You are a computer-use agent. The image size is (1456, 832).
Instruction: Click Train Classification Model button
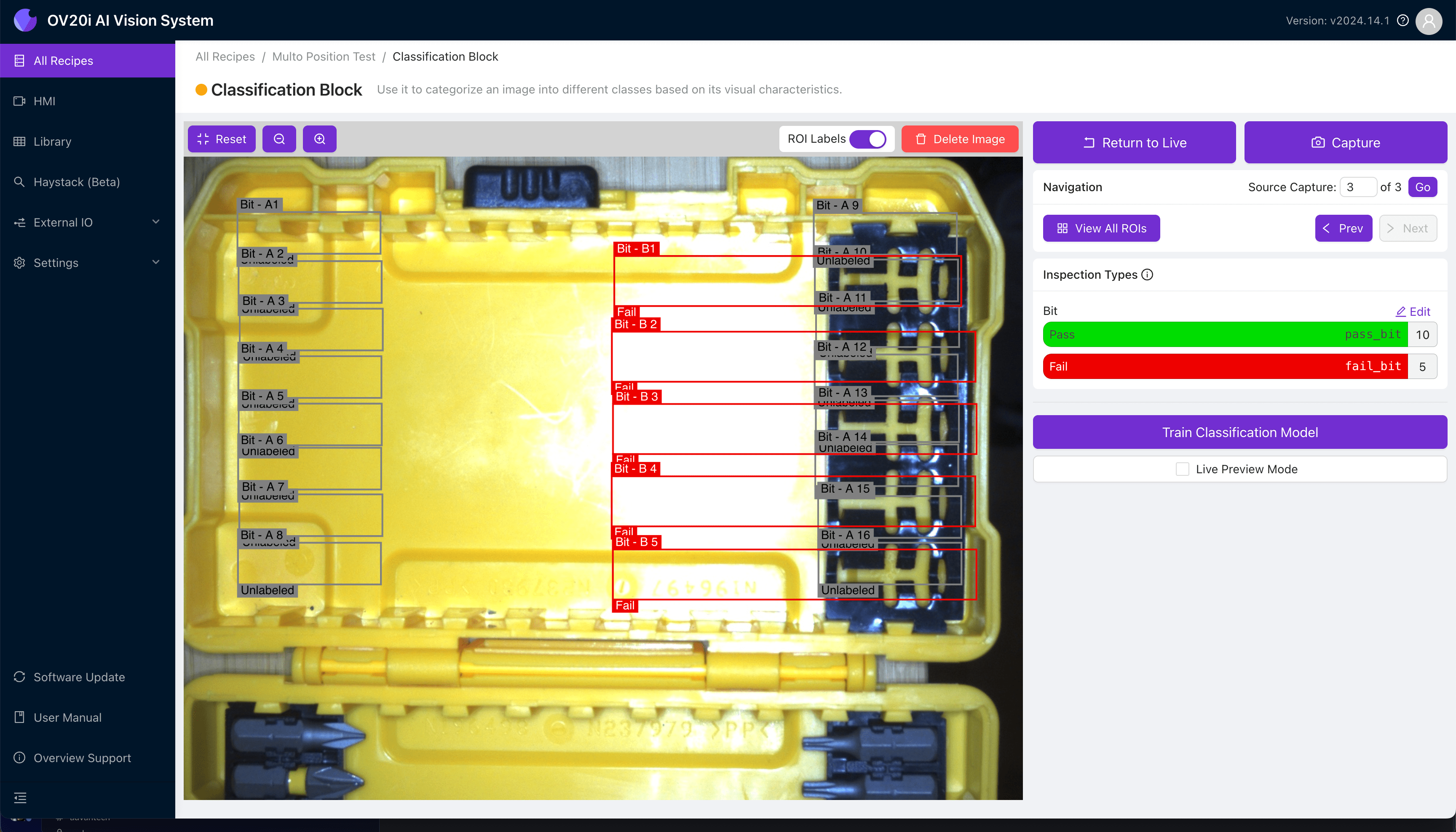pos(1239,432)
